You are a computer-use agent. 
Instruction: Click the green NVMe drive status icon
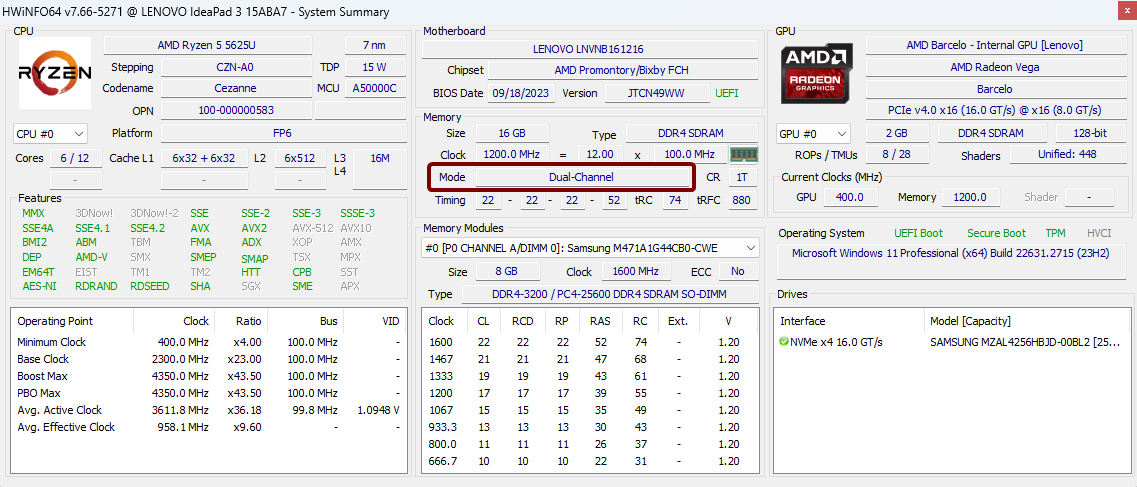point(784,342)
